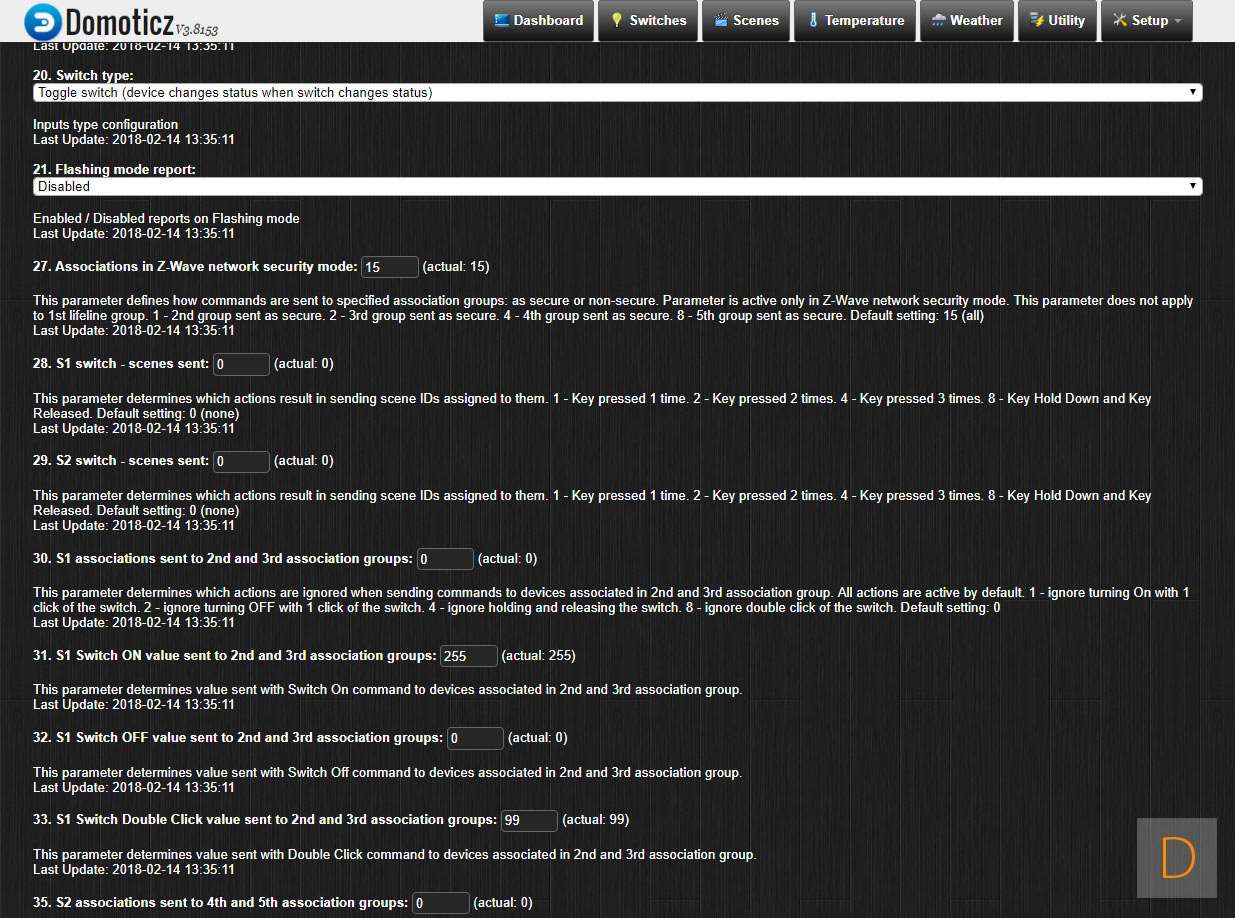Click the Scenes tab's clapperboard icon
Viewport: 1235px width, 918px height.
pos(720,20)
